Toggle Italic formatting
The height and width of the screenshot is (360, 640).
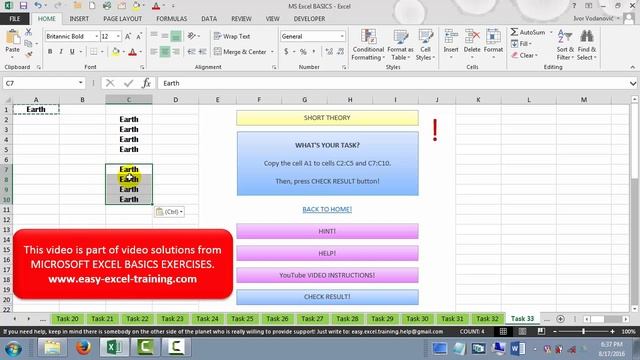click(61, 51)
